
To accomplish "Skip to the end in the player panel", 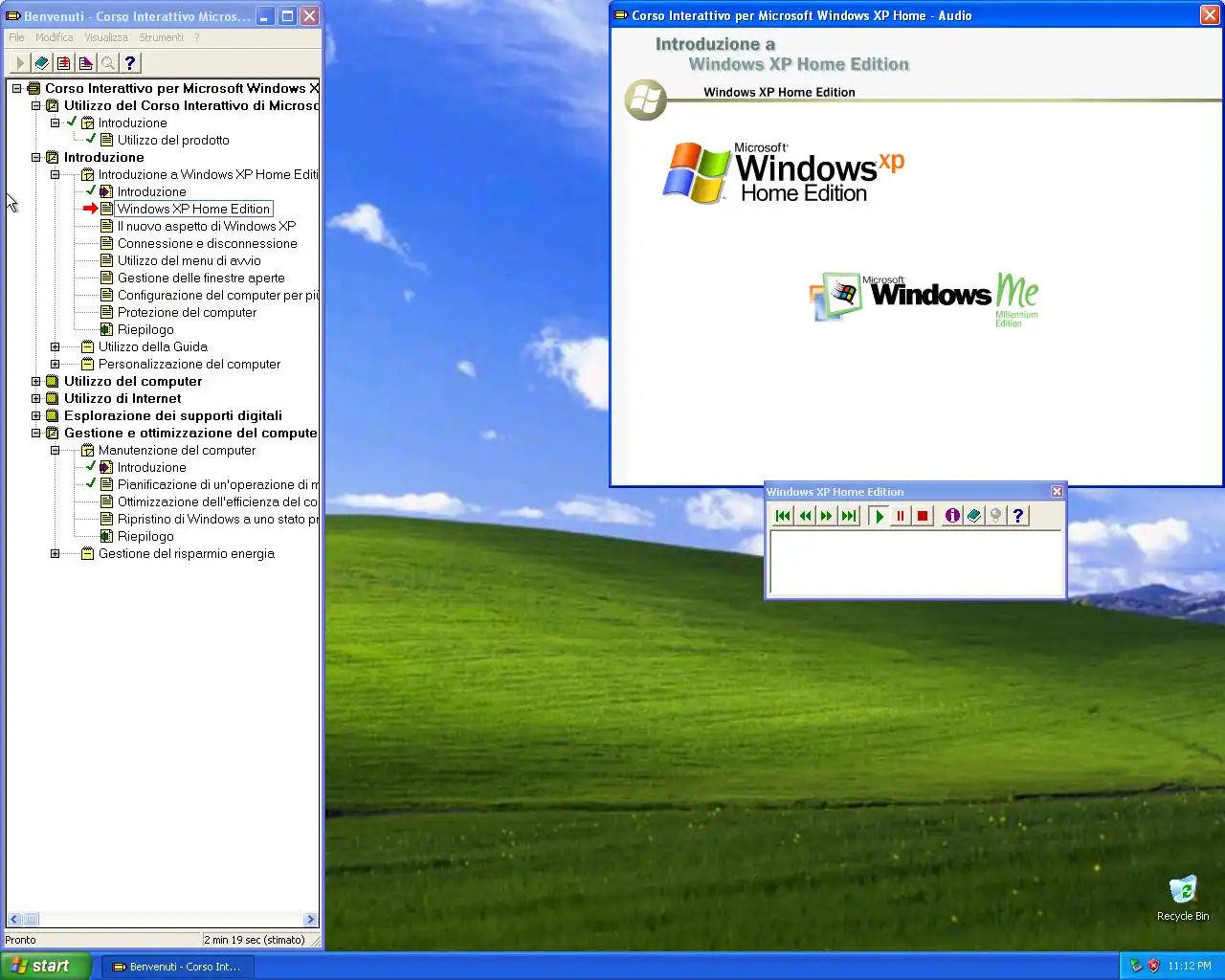I will [849, 516].
